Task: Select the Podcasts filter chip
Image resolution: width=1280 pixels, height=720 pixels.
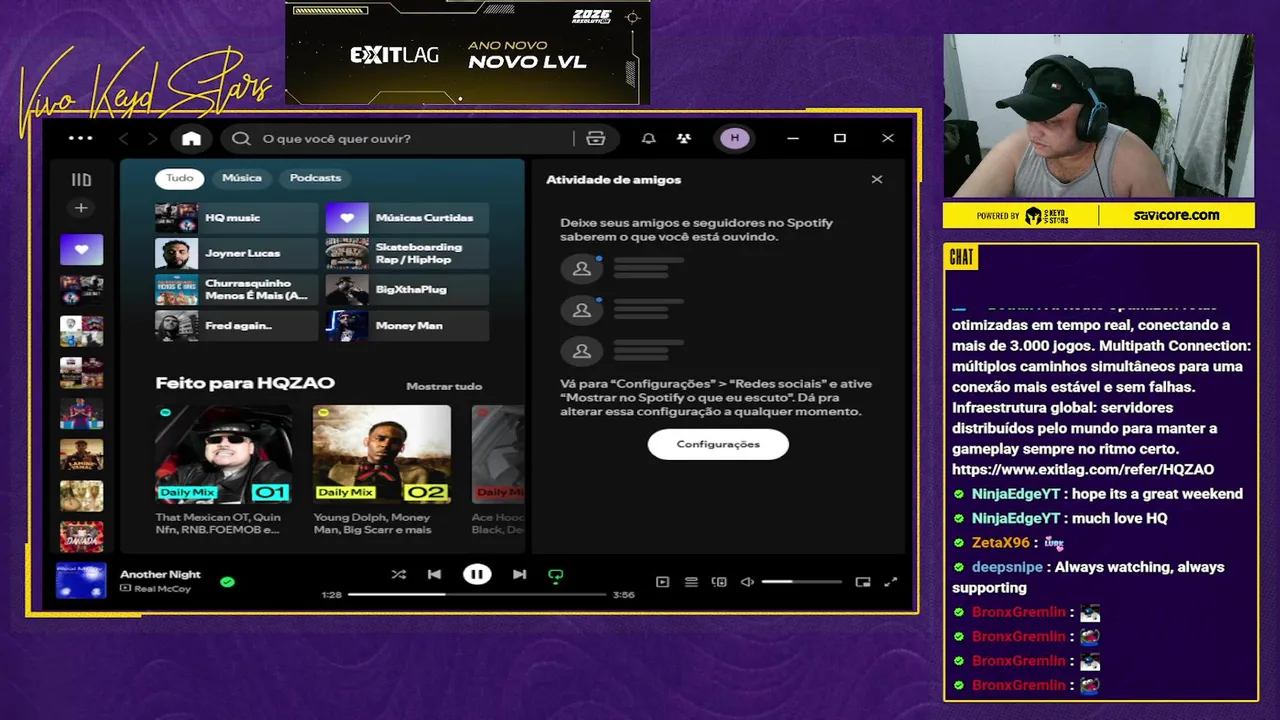Action: (315, 178)
